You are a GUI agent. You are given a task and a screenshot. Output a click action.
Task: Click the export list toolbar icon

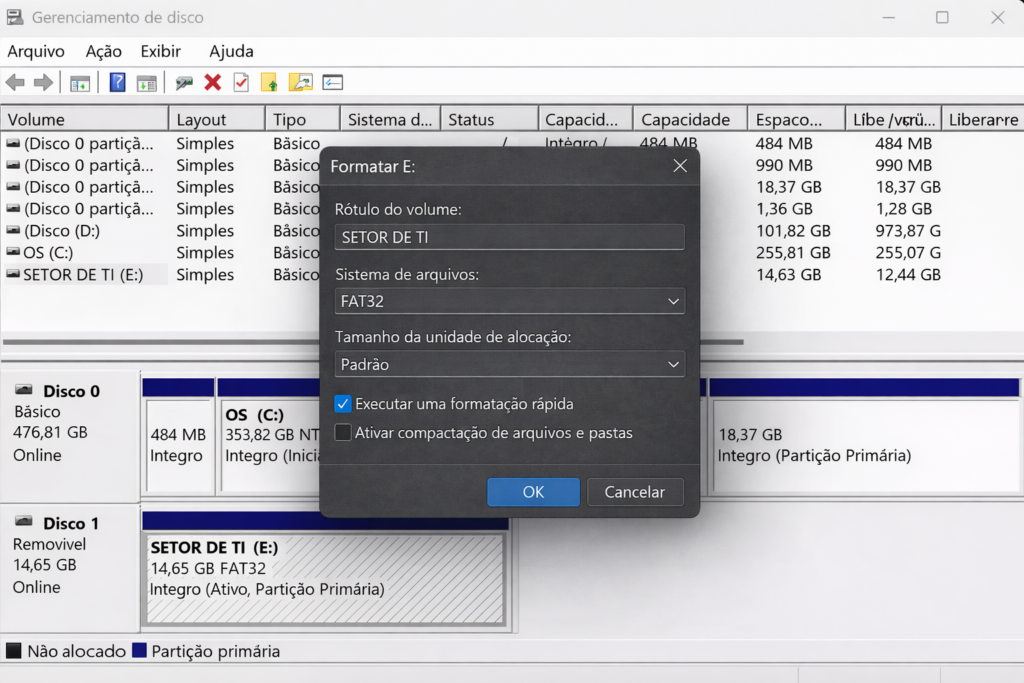coord(300,82)
